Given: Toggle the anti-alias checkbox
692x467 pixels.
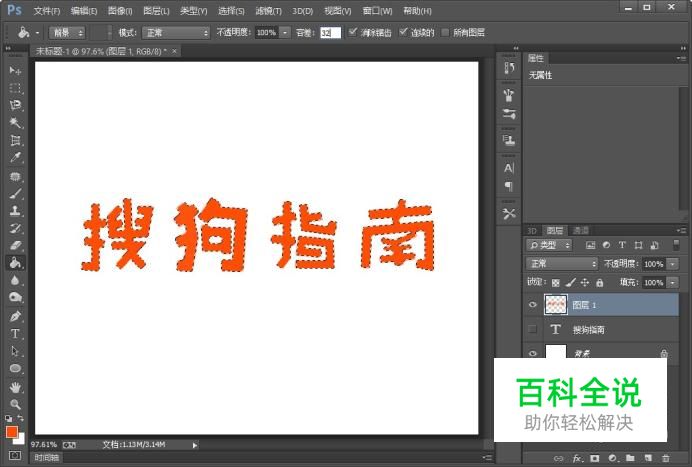Looking at the screenshot, I should pyautogui.click(x=353, y=32).
